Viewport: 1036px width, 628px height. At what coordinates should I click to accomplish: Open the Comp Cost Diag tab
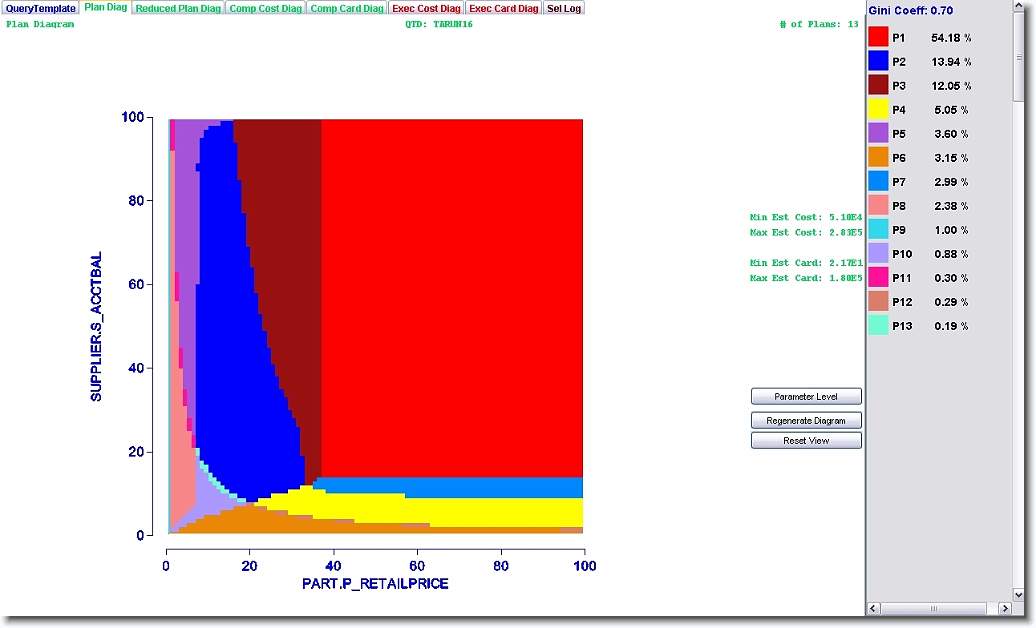coord(265,8)
